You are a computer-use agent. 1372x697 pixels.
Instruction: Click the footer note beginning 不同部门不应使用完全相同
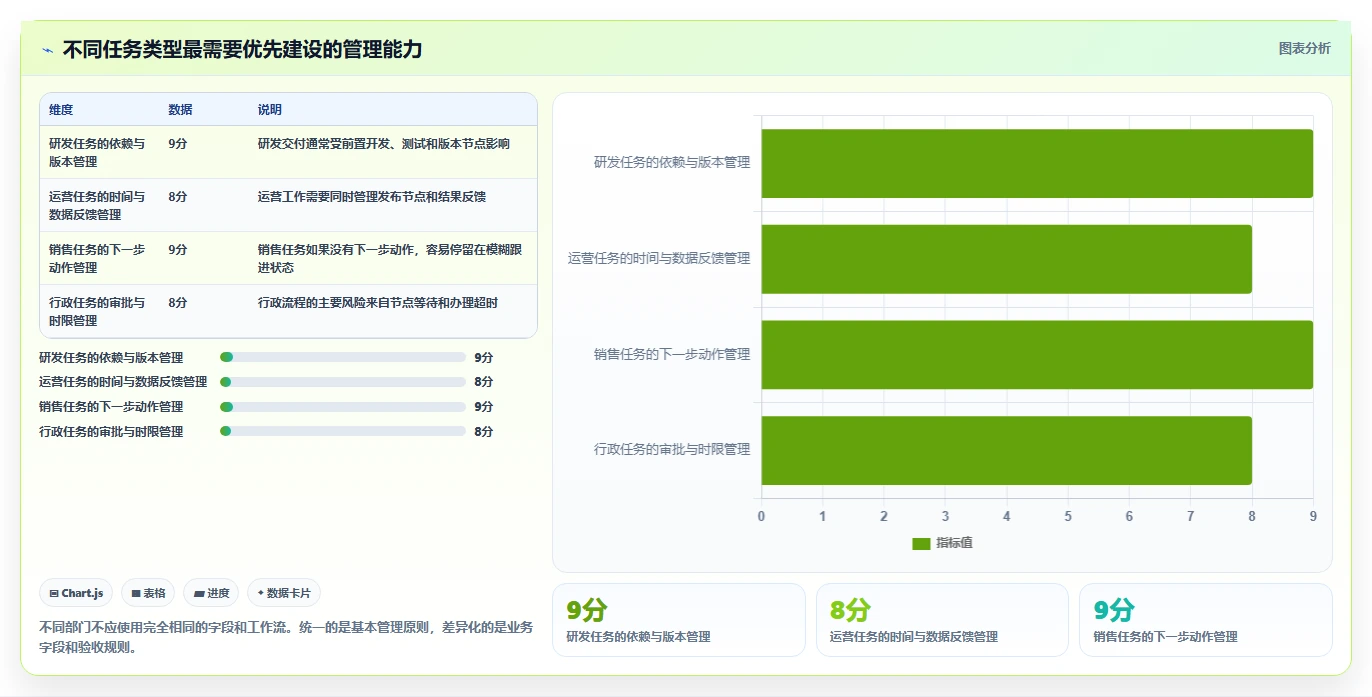(x=286, y=637)
